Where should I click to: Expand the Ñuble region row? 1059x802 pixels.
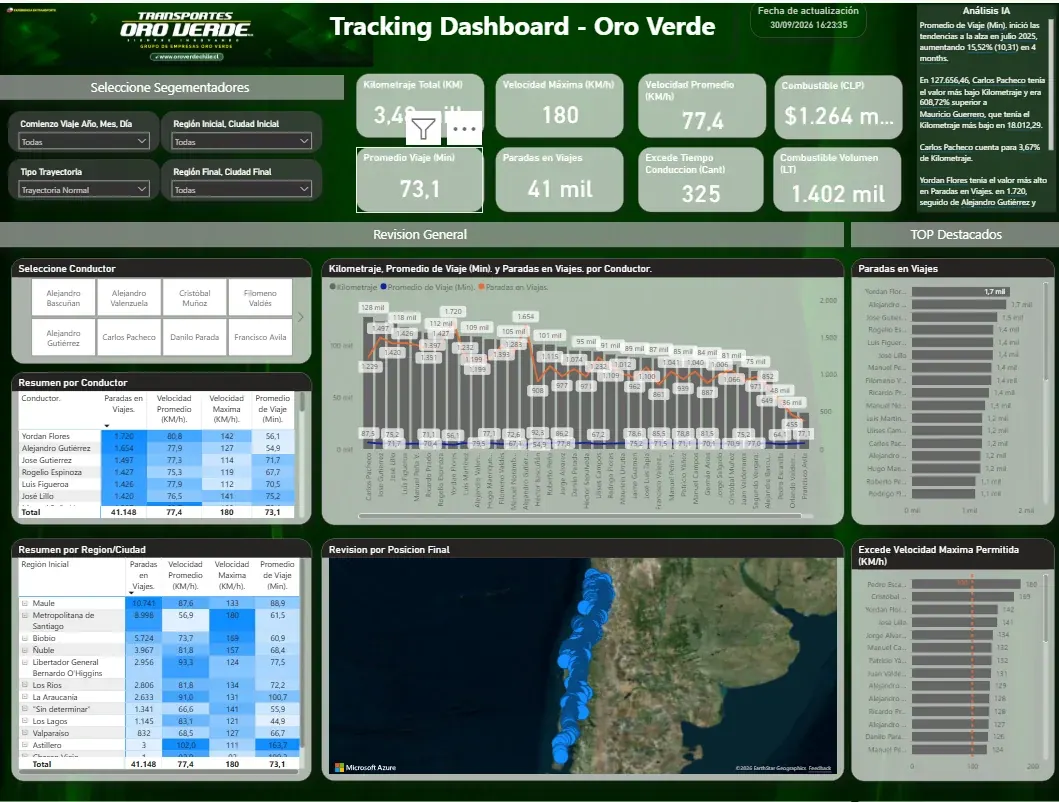coord(25,650)
